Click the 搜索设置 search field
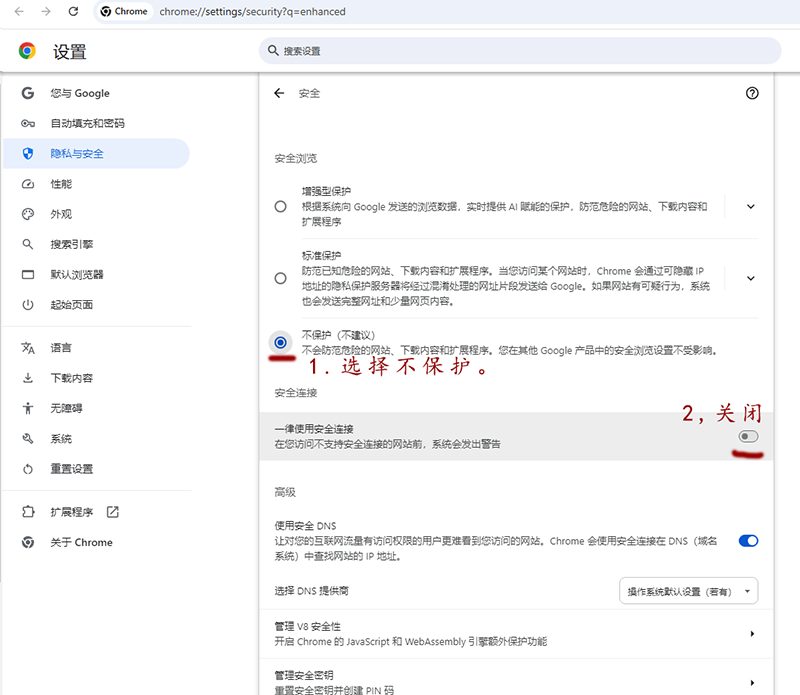The width and height of the screenshot is (800, 695). coord(520,51)
